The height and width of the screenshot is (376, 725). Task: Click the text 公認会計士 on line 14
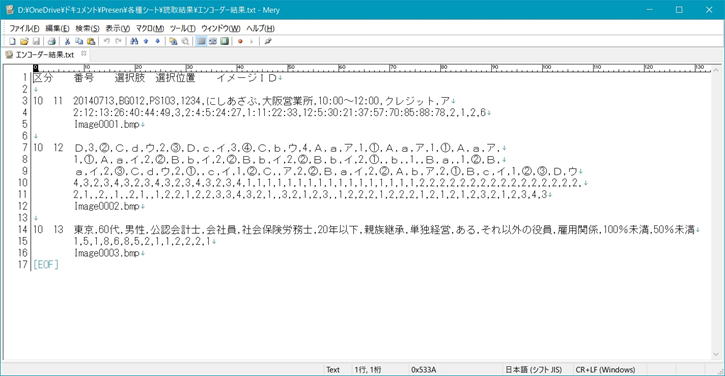click(x=175, y=229)
